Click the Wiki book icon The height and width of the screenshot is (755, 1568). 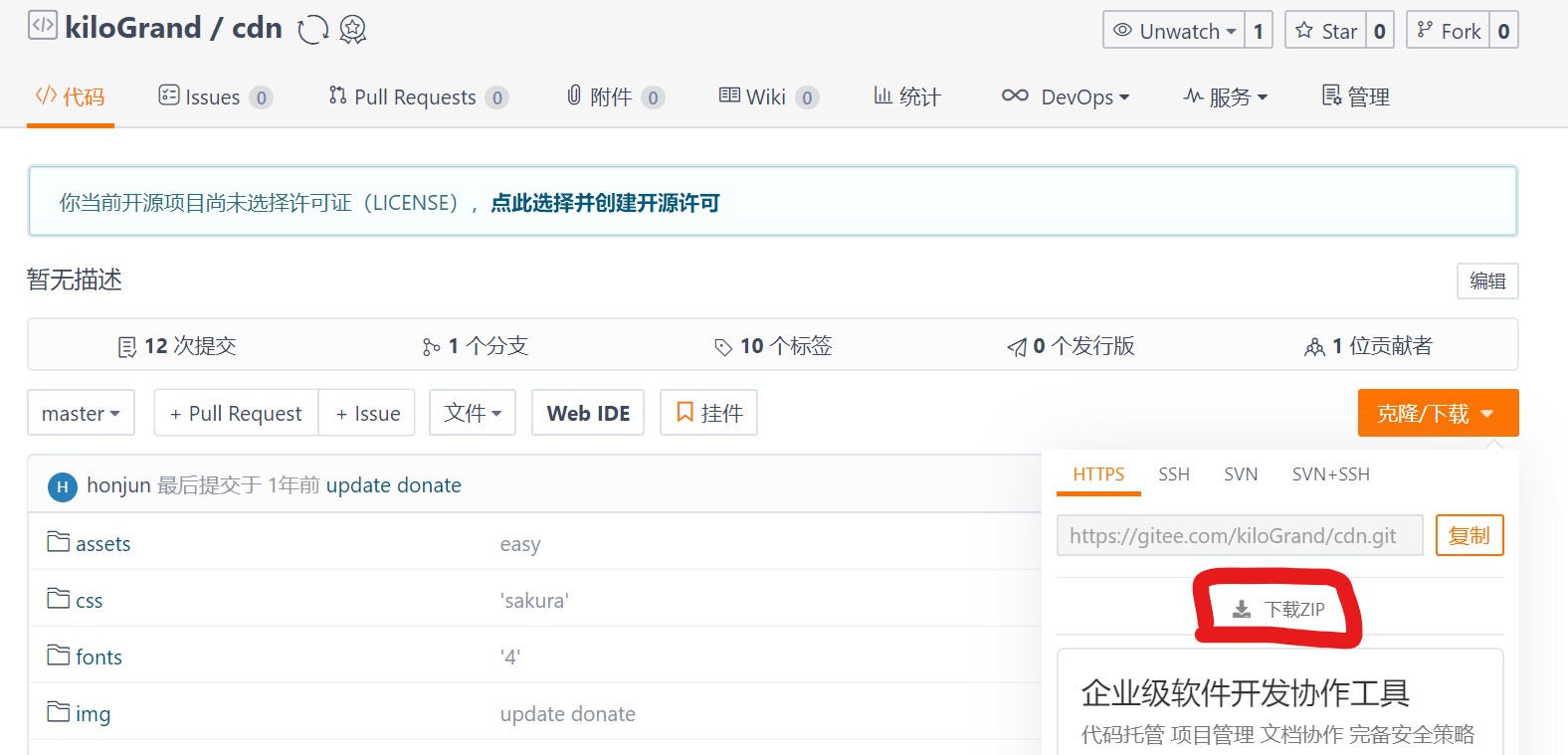click(729, 95)
